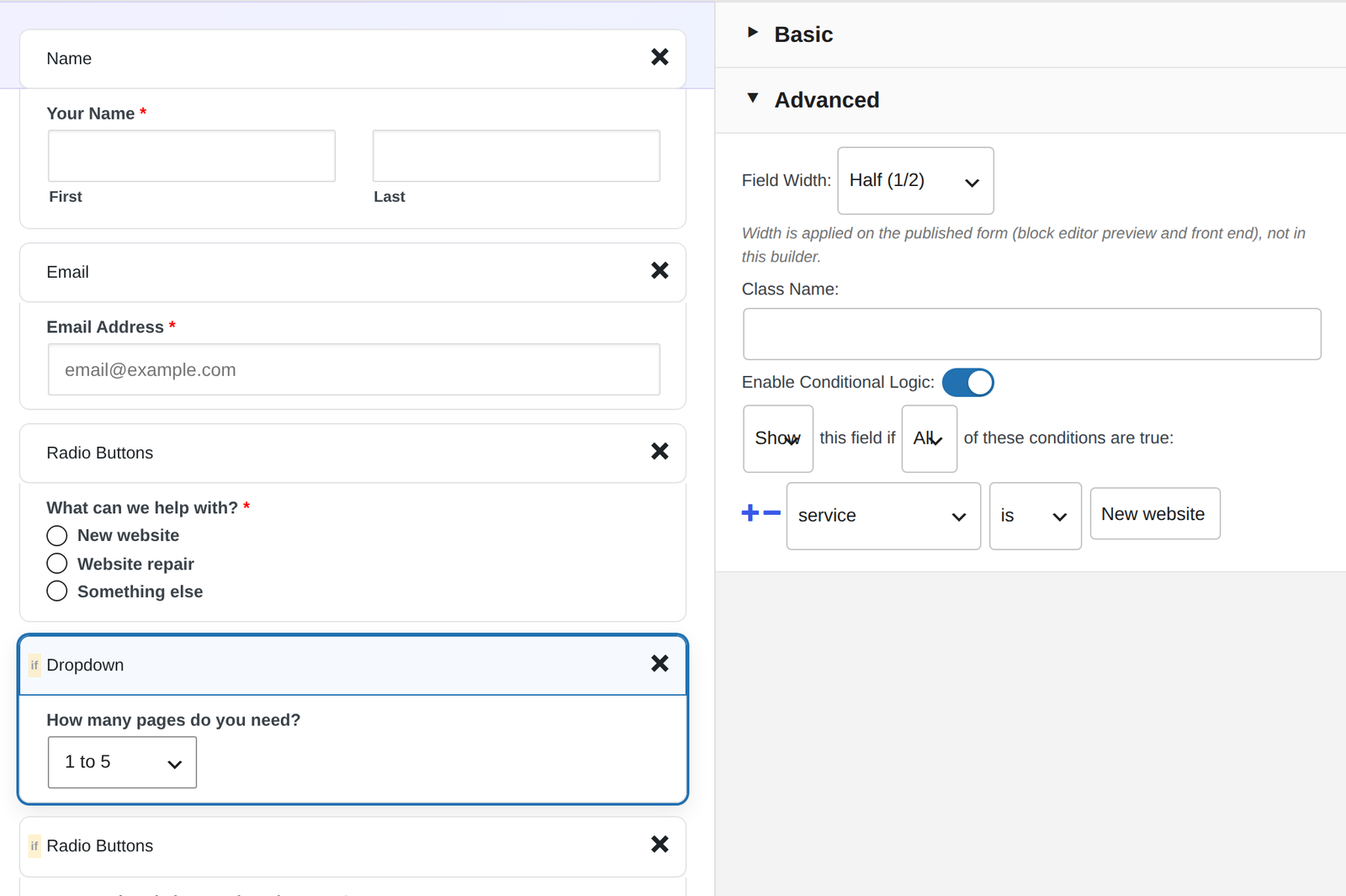Toggle off Enable Conditional Logic switch
1346x896 pixels.
click(x=967, y=383)
